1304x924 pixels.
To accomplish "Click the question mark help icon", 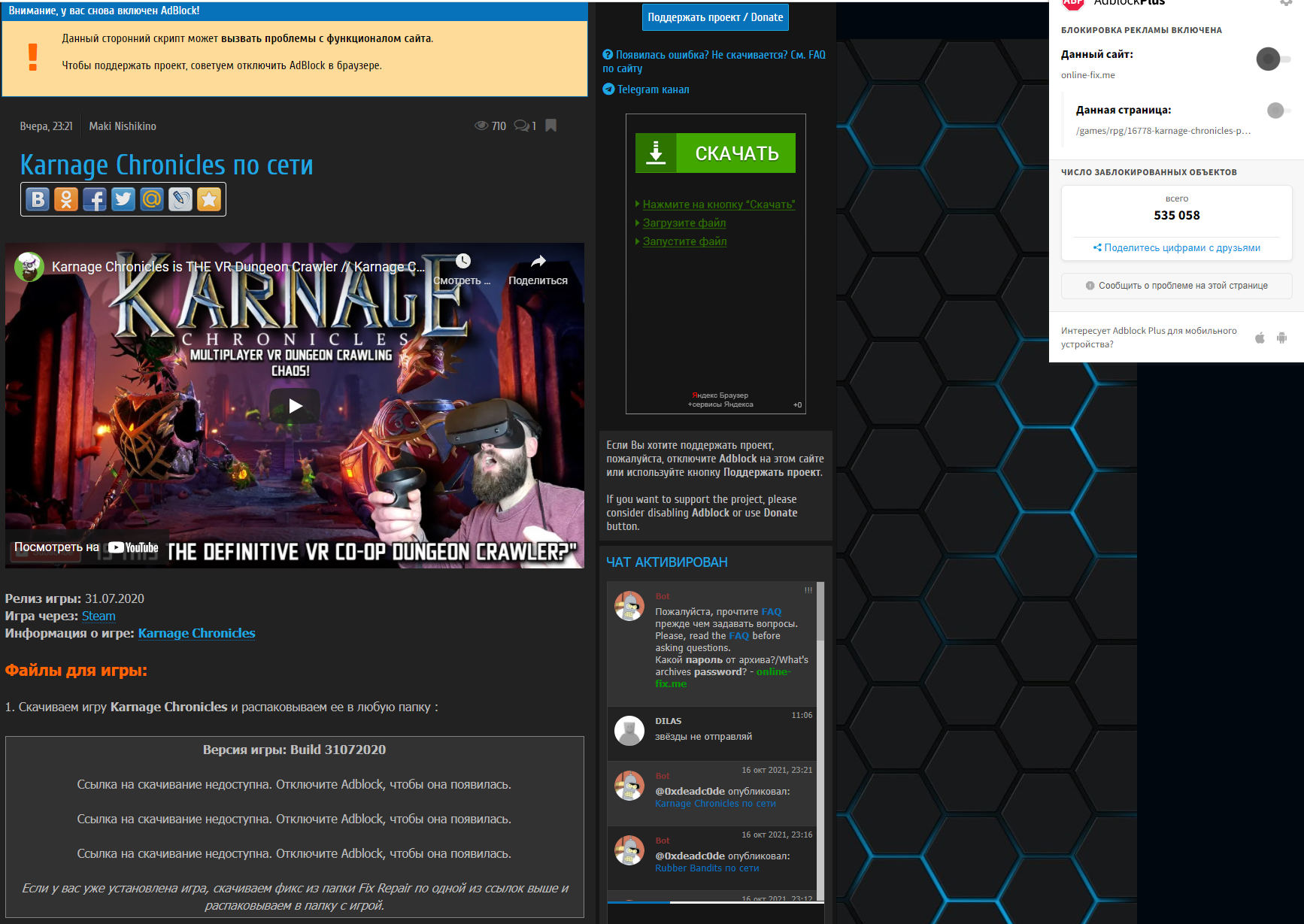I will tap(608, 55).
